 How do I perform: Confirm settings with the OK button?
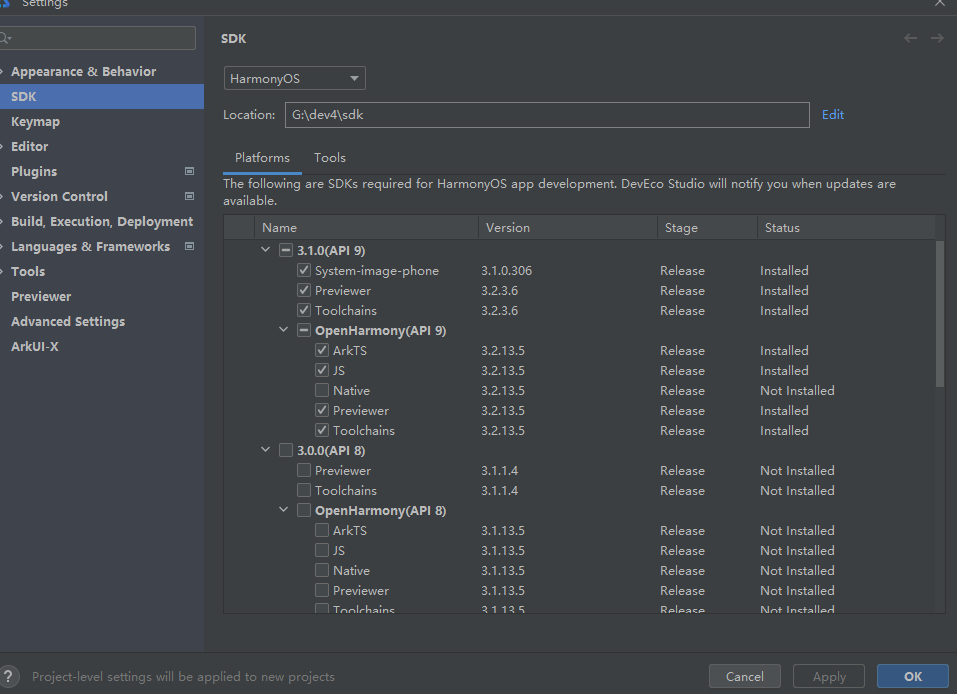[913, 676]
